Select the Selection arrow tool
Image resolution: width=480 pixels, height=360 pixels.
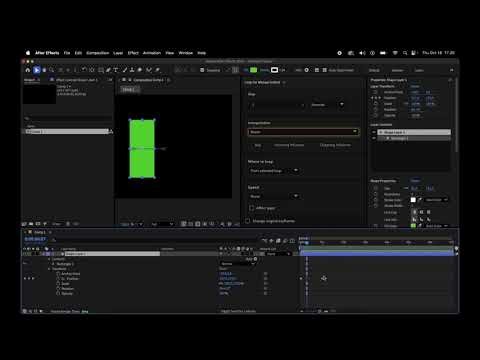pyautogui.click(x=37, y=70)
